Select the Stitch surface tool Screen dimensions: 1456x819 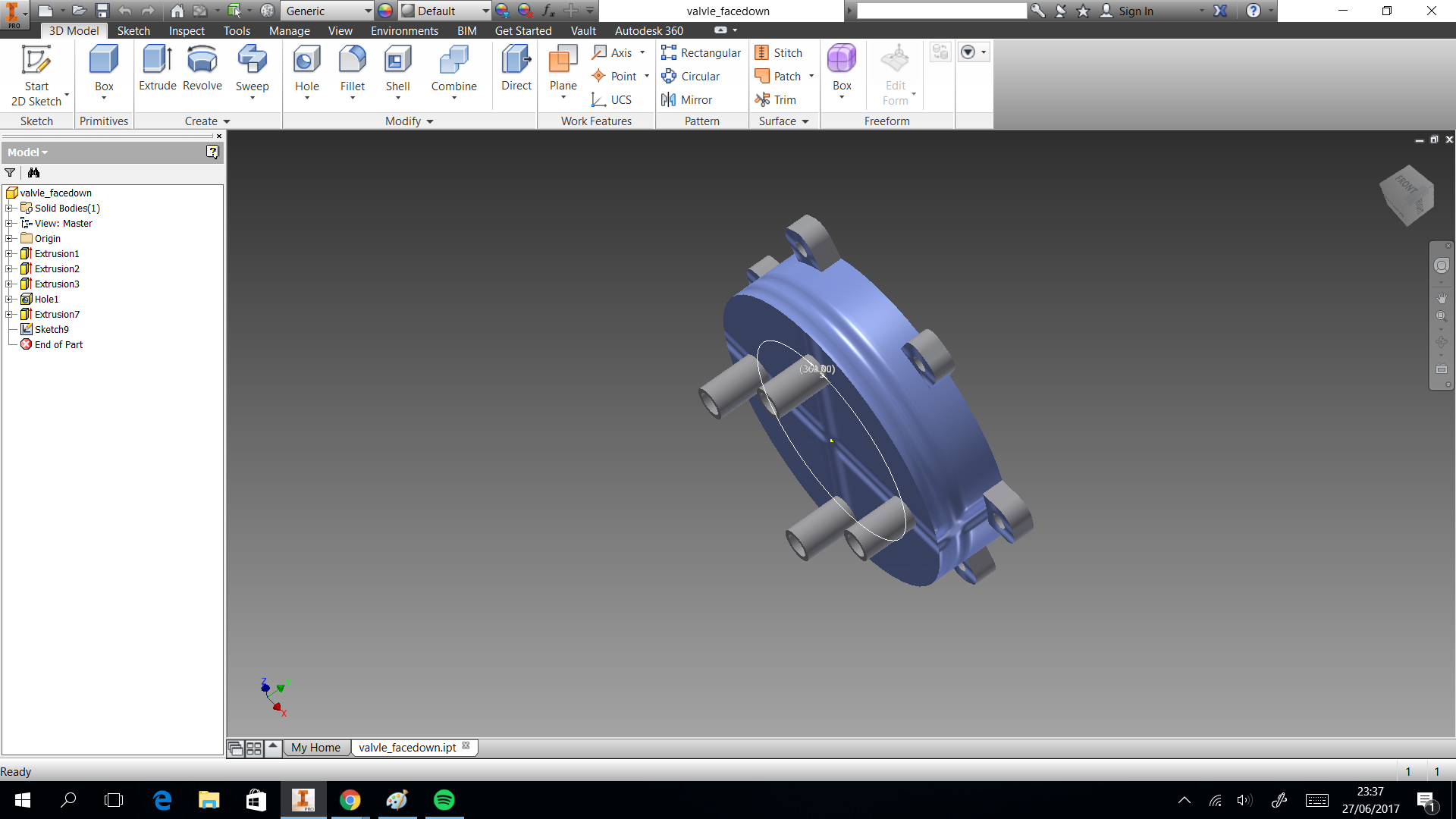[x=779, y=52]
